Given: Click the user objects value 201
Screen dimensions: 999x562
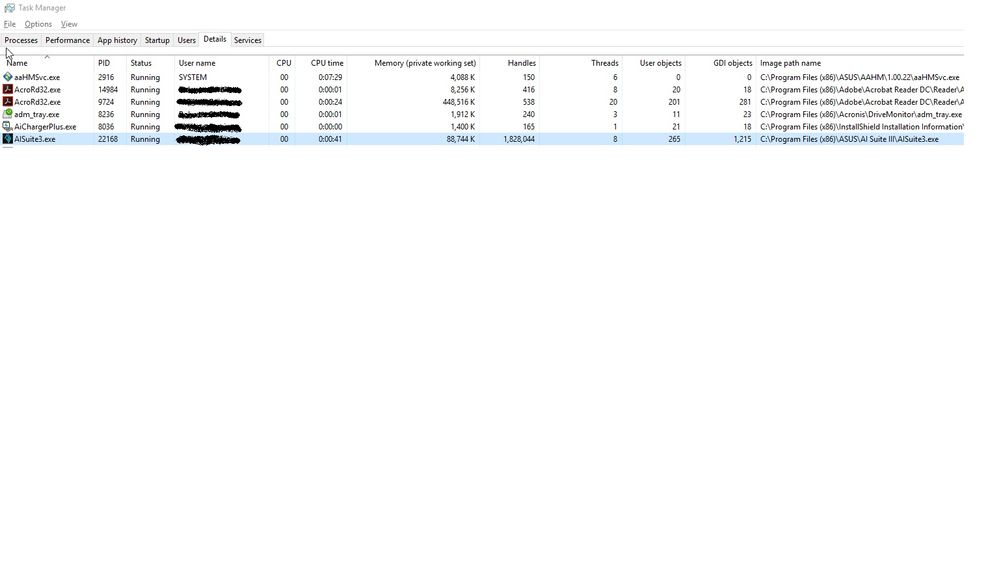Looking at the screenshot, I should [x=674, y=102].
